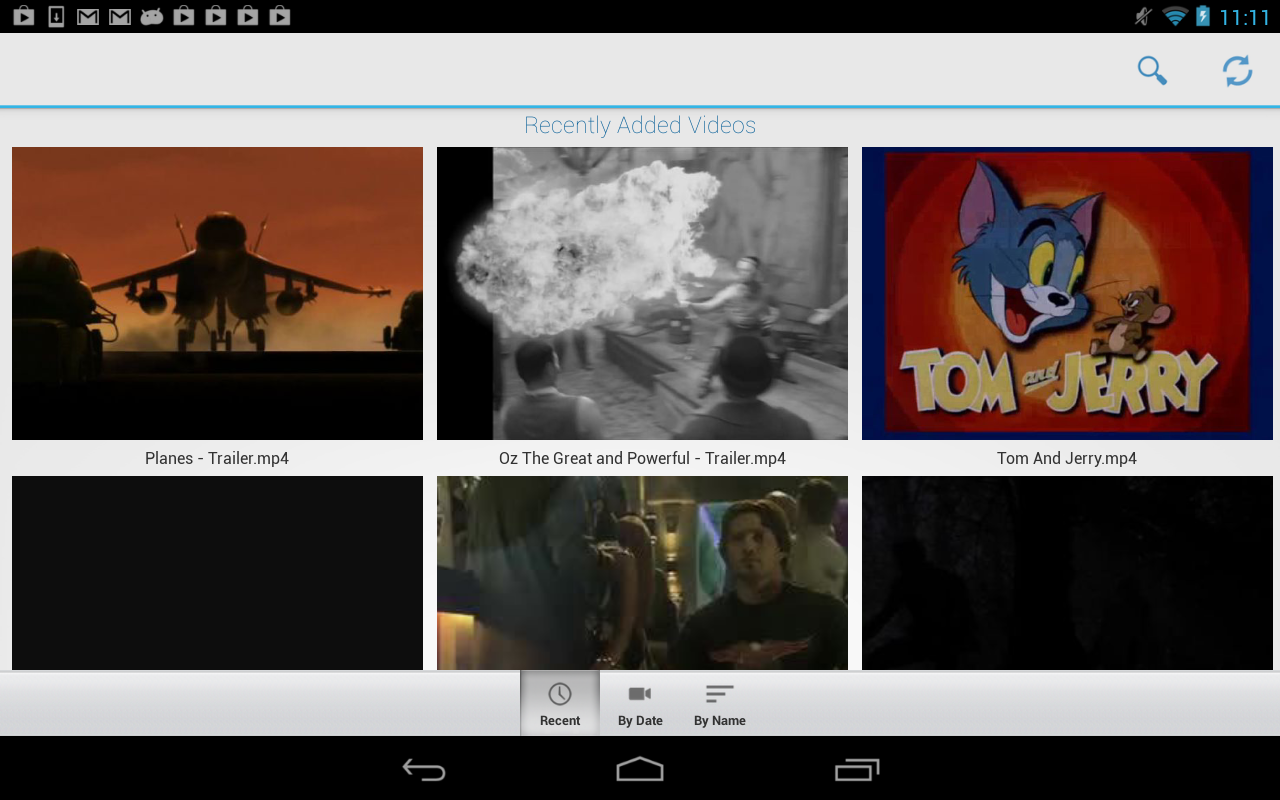Switch to the By Name tab
This screenshot has width=1280, height=800.
point(720,703)
